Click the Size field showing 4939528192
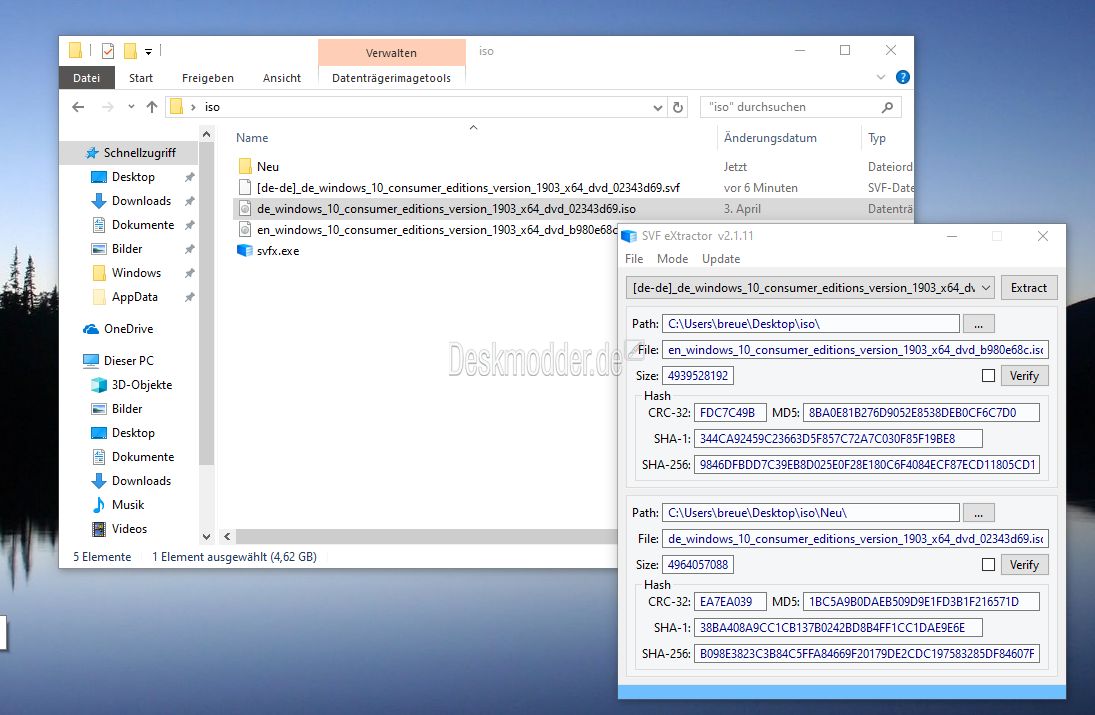The image size is (1095, 715). [x=698, y=376]
